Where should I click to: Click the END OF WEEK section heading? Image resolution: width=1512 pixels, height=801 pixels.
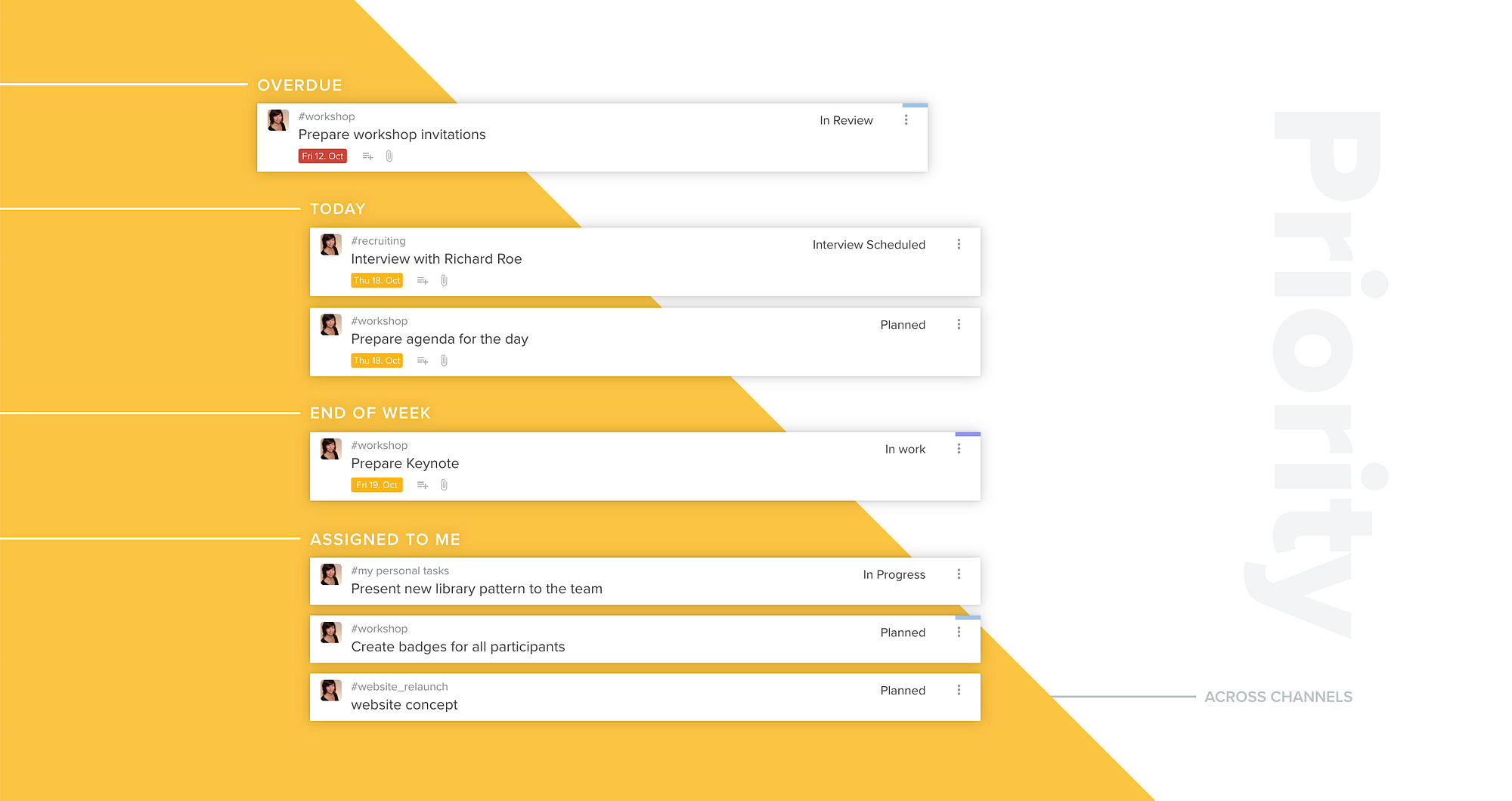(370, 413)
